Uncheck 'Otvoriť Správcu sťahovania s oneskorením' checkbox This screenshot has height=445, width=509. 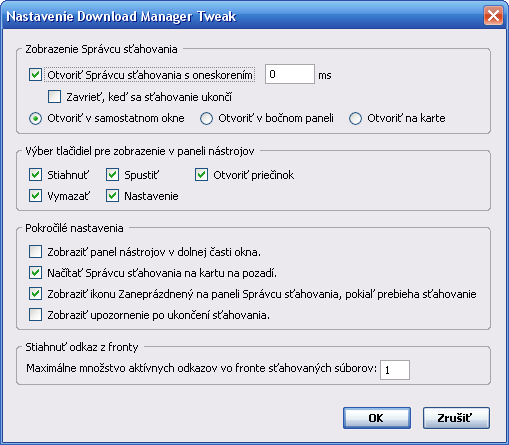pos(35,75)
